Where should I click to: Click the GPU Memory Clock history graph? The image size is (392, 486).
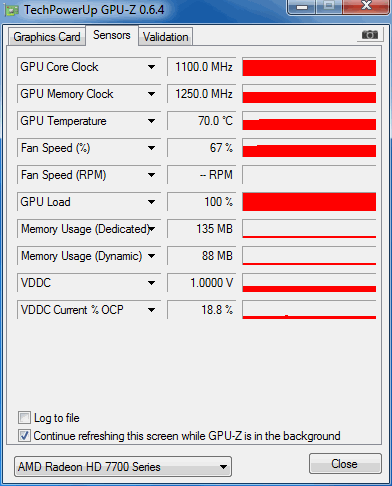[309, 94]
